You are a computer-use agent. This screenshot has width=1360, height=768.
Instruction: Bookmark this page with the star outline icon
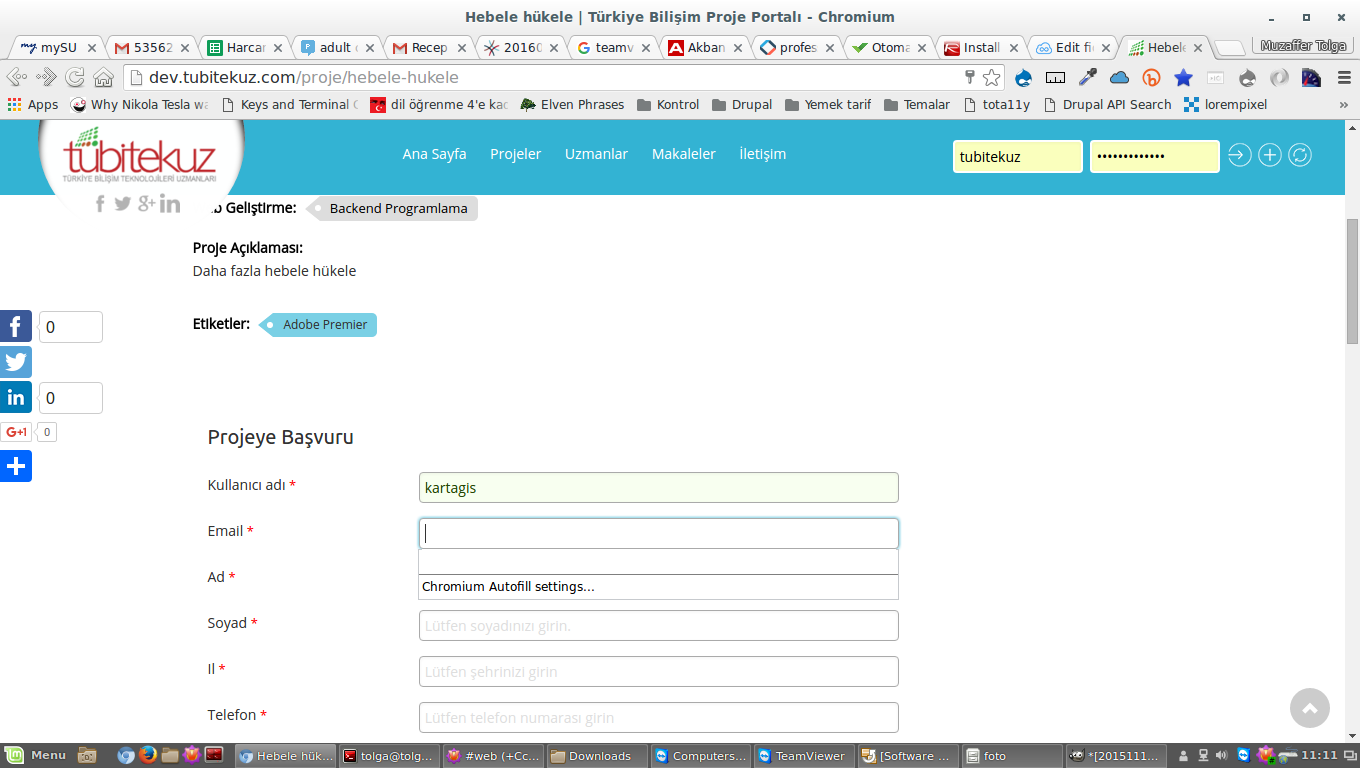[x=992, y=77]
